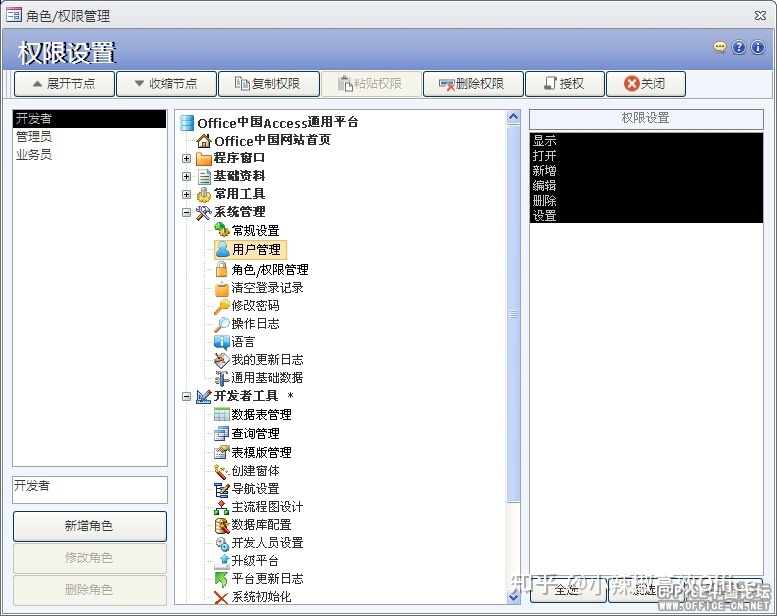The image size is (777, 616).
Task: Click the 全选 button
Action: point(568,590)
